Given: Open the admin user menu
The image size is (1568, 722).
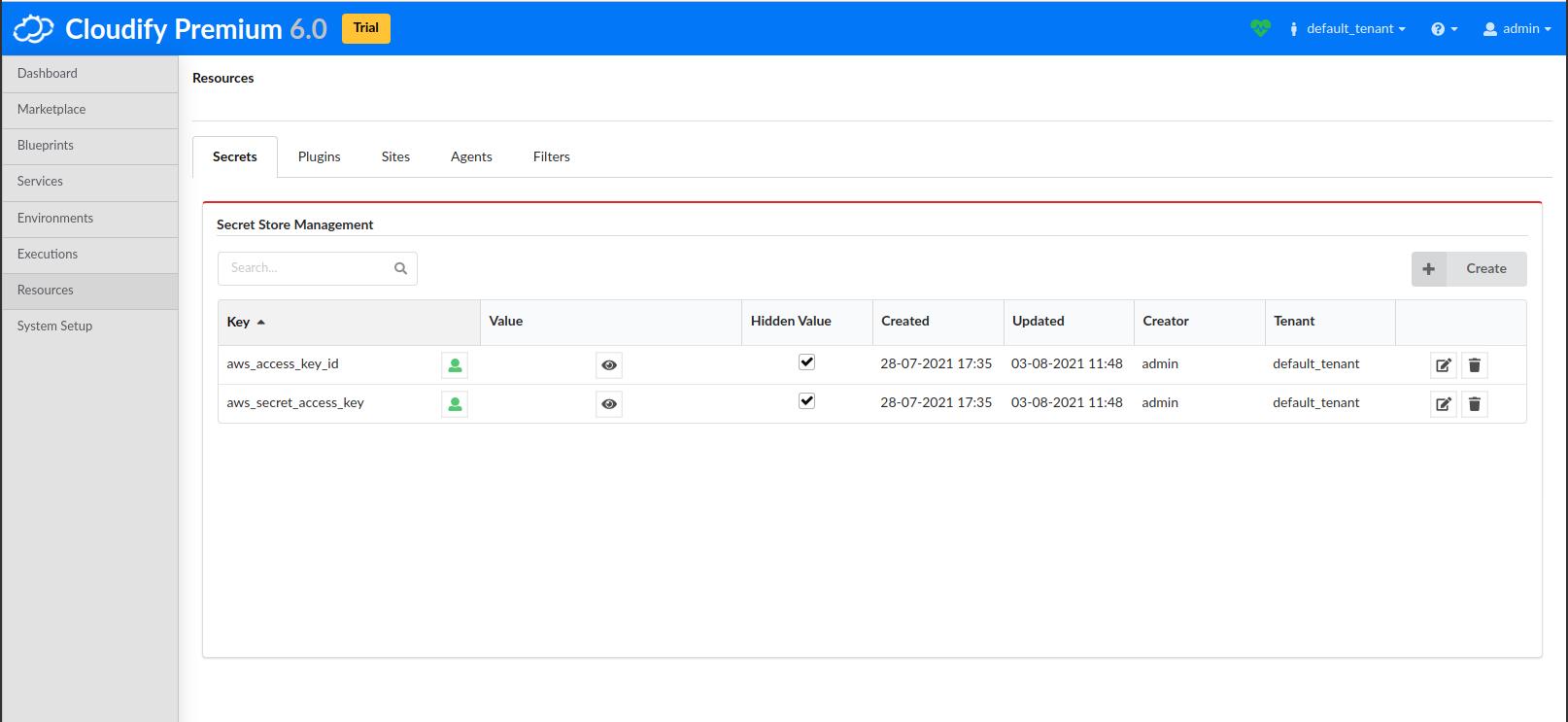Looking at the screenshot, I should (1517, 29).
